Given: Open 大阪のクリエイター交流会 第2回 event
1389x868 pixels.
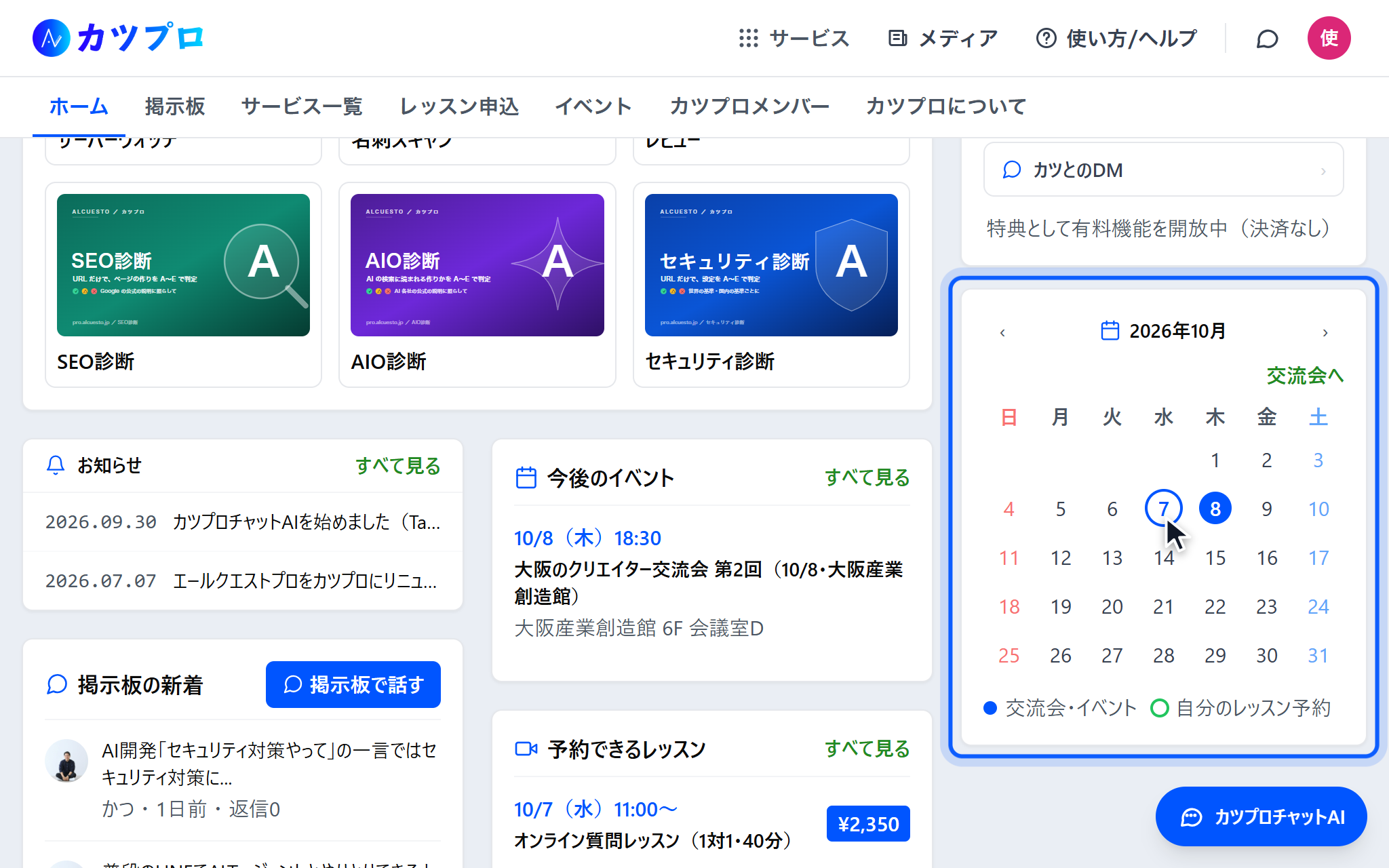Looking at the screenshot, I should (711, 583).
